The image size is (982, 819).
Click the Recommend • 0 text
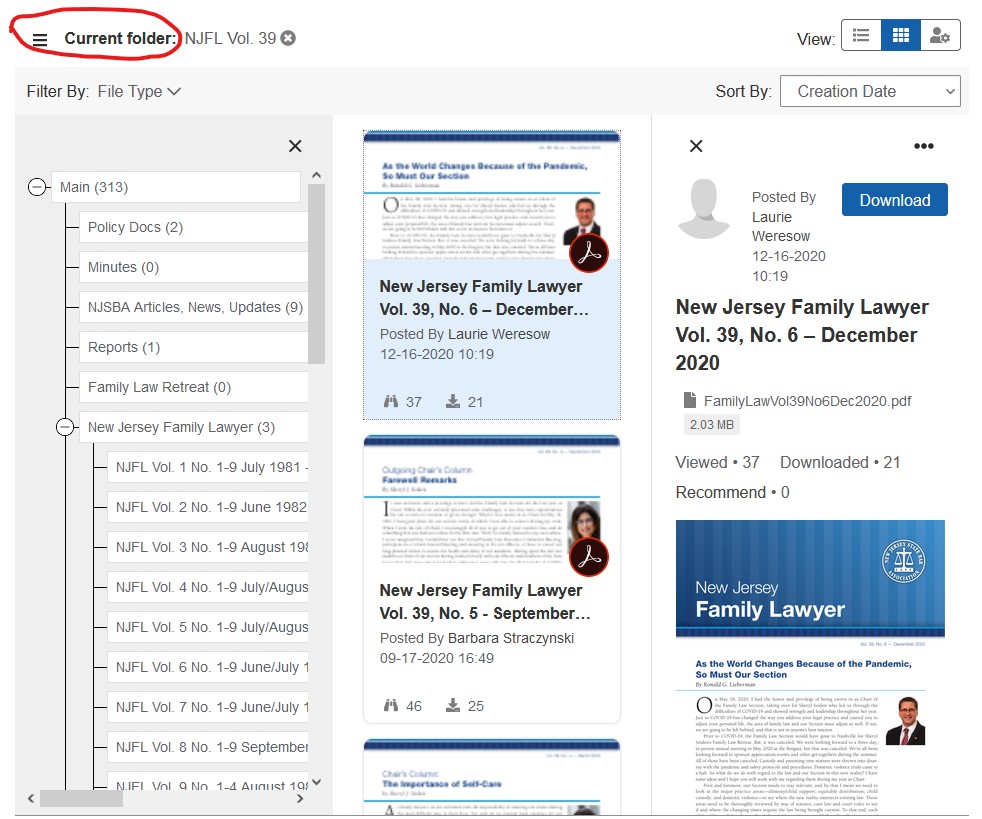pos(732,492)
